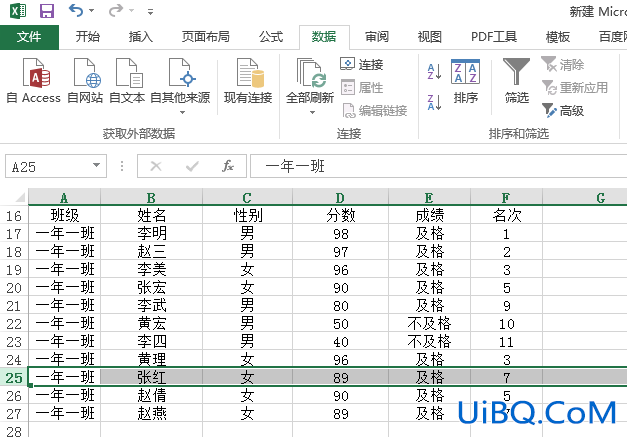Image resolution: width=627 pixels, height=437 pixels.
Task: Open the 页面布局 ribbon tab
Action: [x=206, y=37]
